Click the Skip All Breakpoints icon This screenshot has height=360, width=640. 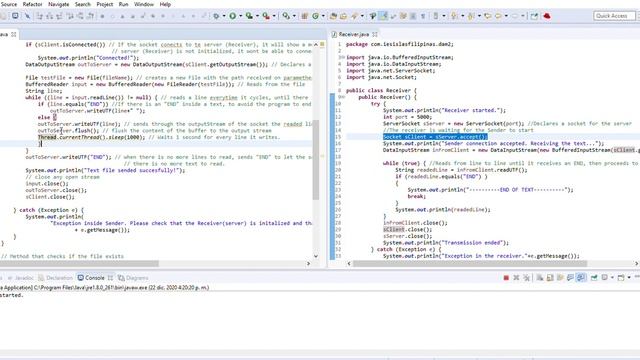coord(27,16)
